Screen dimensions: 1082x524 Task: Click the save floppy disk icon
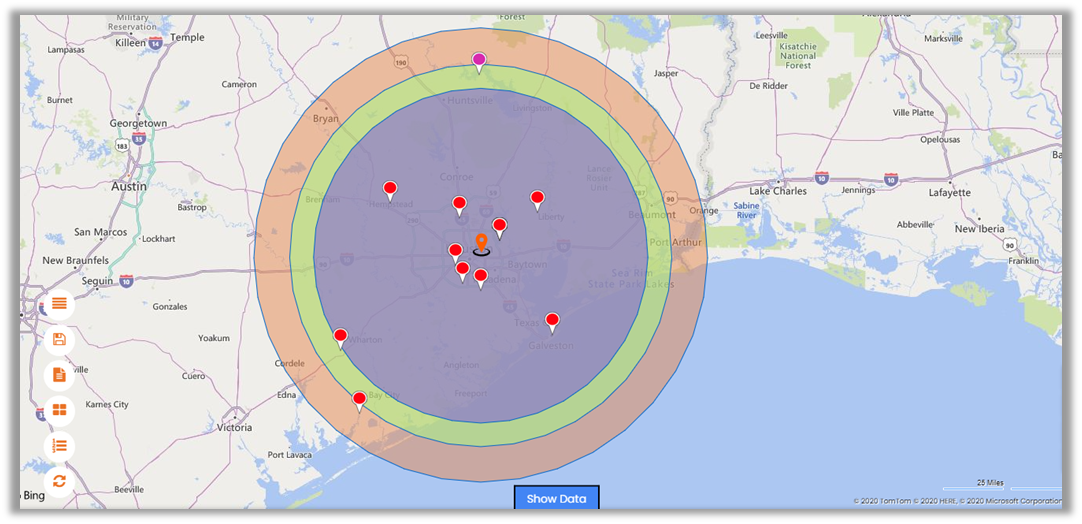pyautogui.click(x=59, y=339)
